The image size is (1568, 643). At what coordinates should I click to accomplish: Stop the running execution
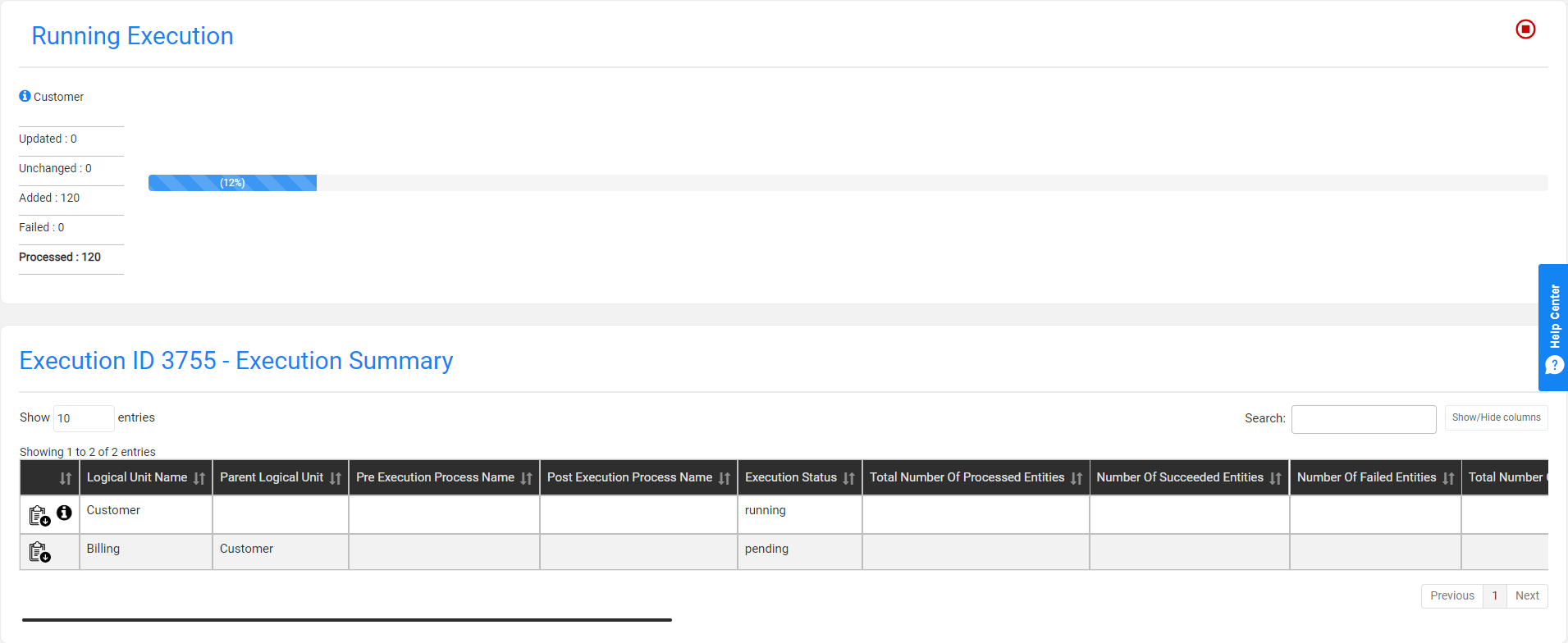(1525, 30)
